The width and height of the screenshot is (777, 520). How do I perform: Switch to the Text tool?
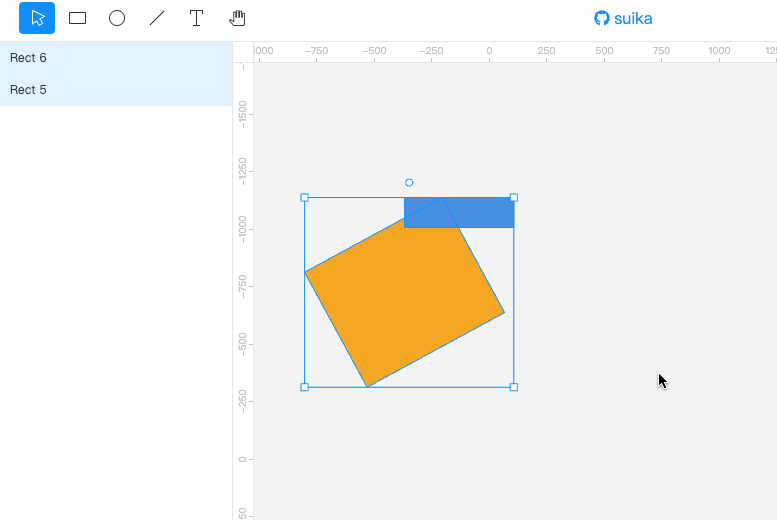click(196, 18)
